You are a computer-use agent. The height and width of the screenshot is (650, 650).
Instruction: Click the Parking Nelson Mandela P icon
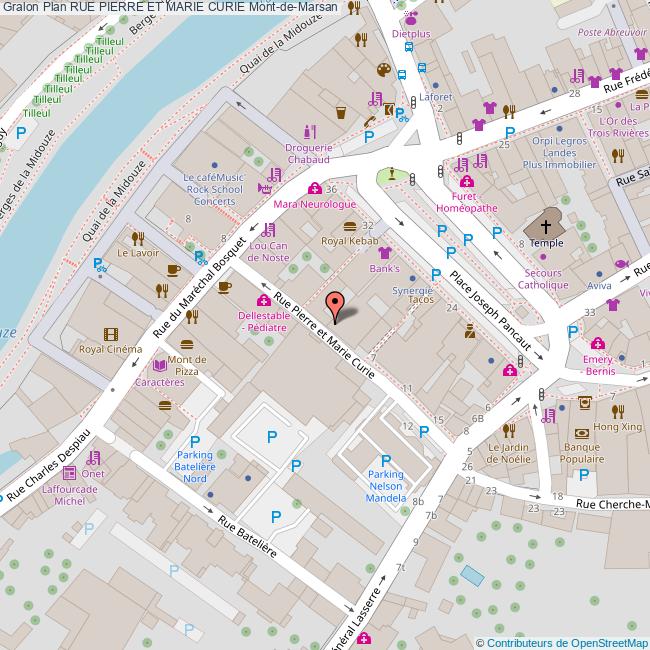tap(386, 461)
